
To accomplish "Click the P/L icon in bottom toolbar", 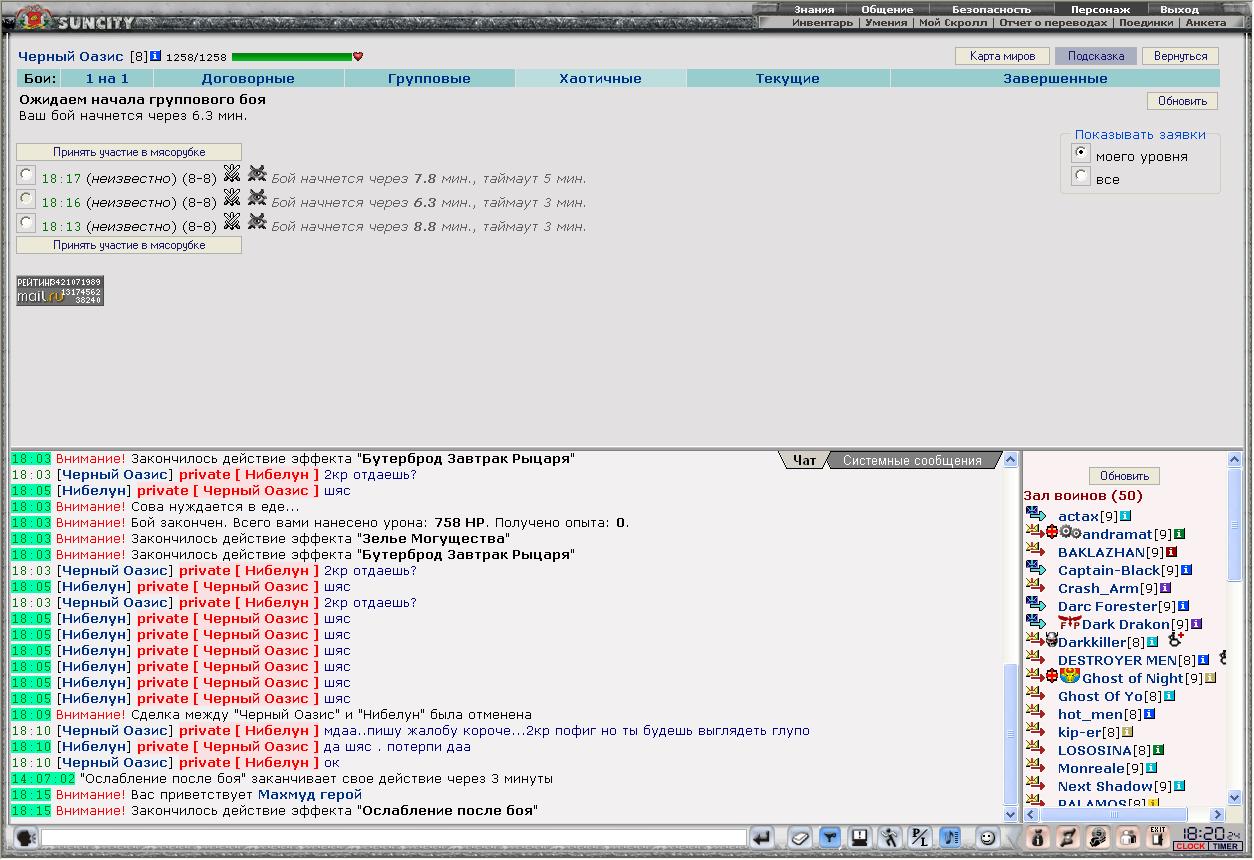I will 920,838.
